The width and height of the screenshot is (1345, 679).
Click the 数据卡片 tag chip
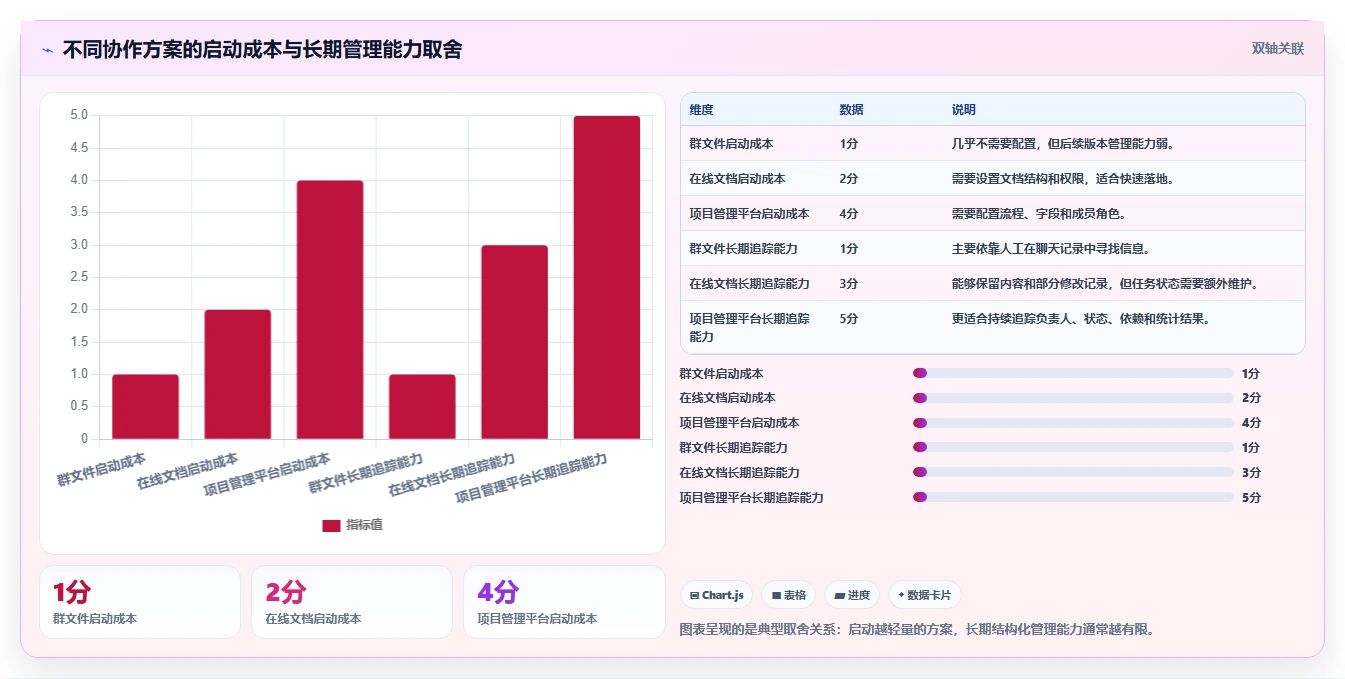(925, 595)
